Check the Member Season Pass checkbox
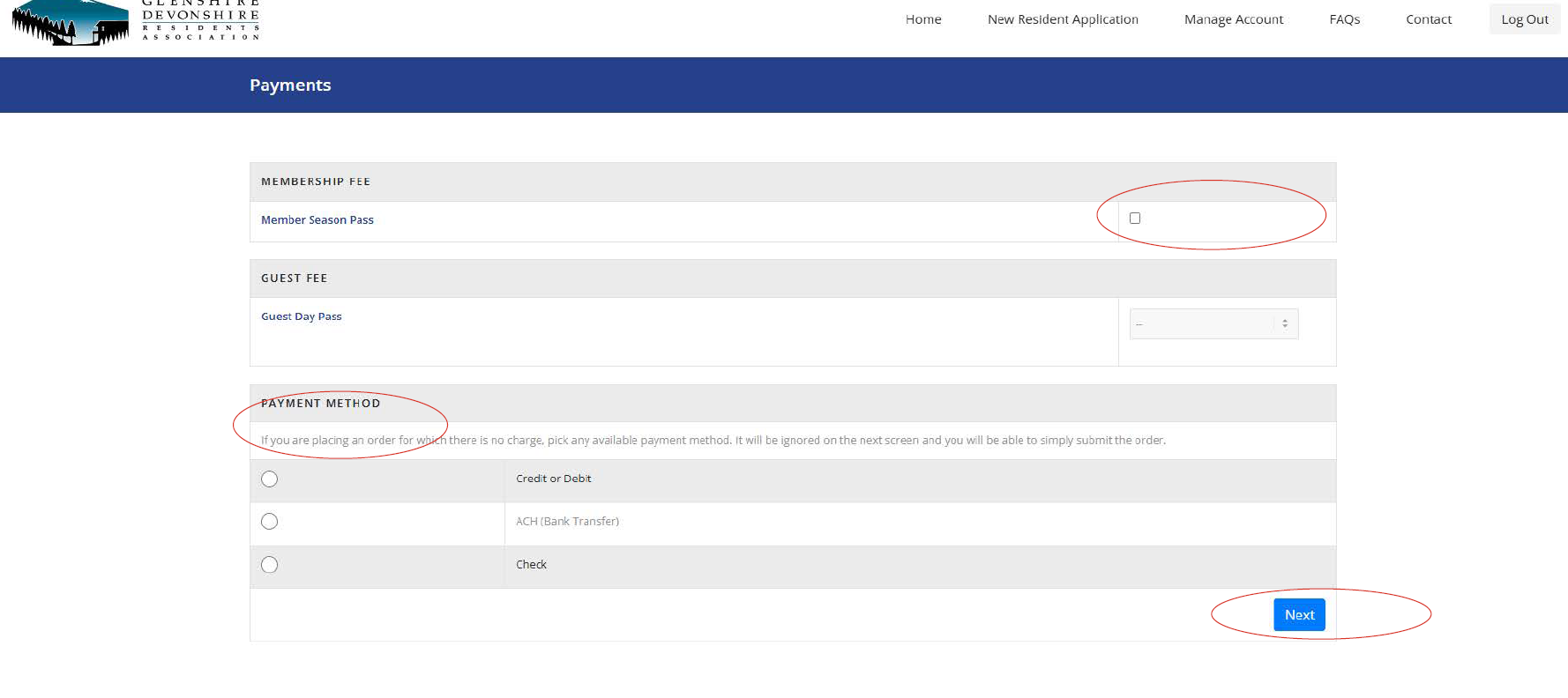Image resolution: width=1568 pixels, height=698 pixels. click(1135, 219)
